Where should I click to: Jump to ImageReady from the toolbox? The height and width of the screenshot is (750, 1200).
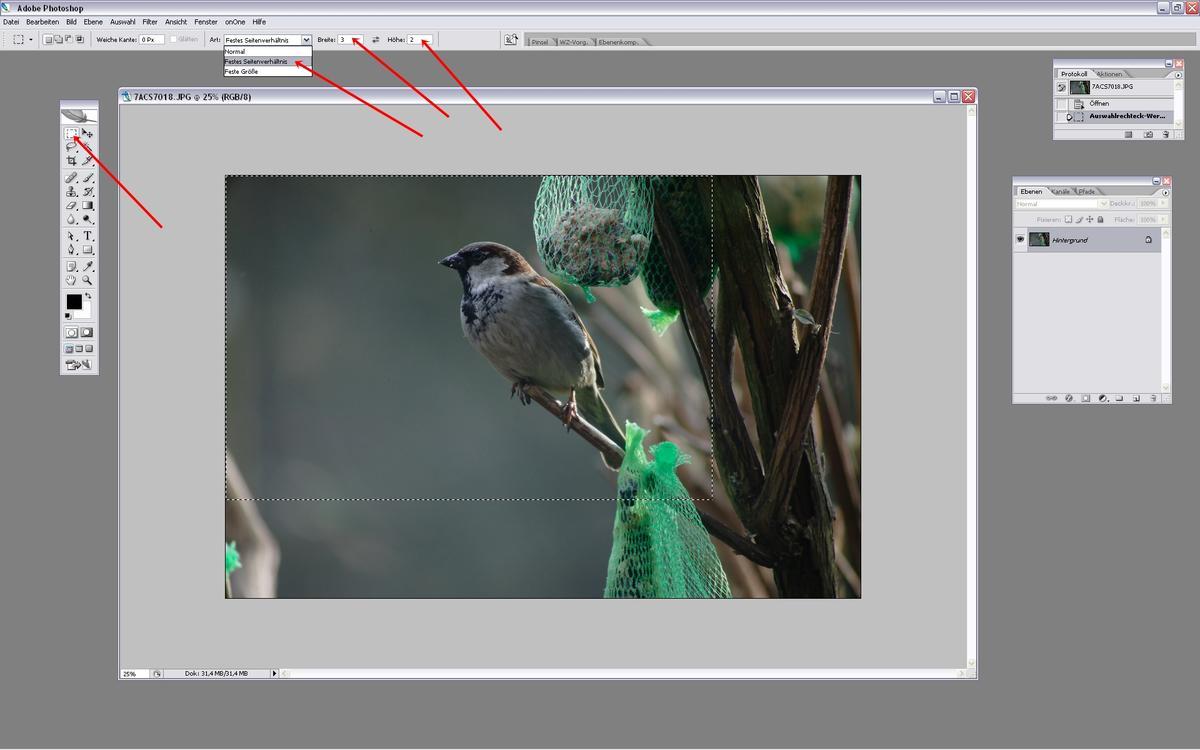(79, 366)
